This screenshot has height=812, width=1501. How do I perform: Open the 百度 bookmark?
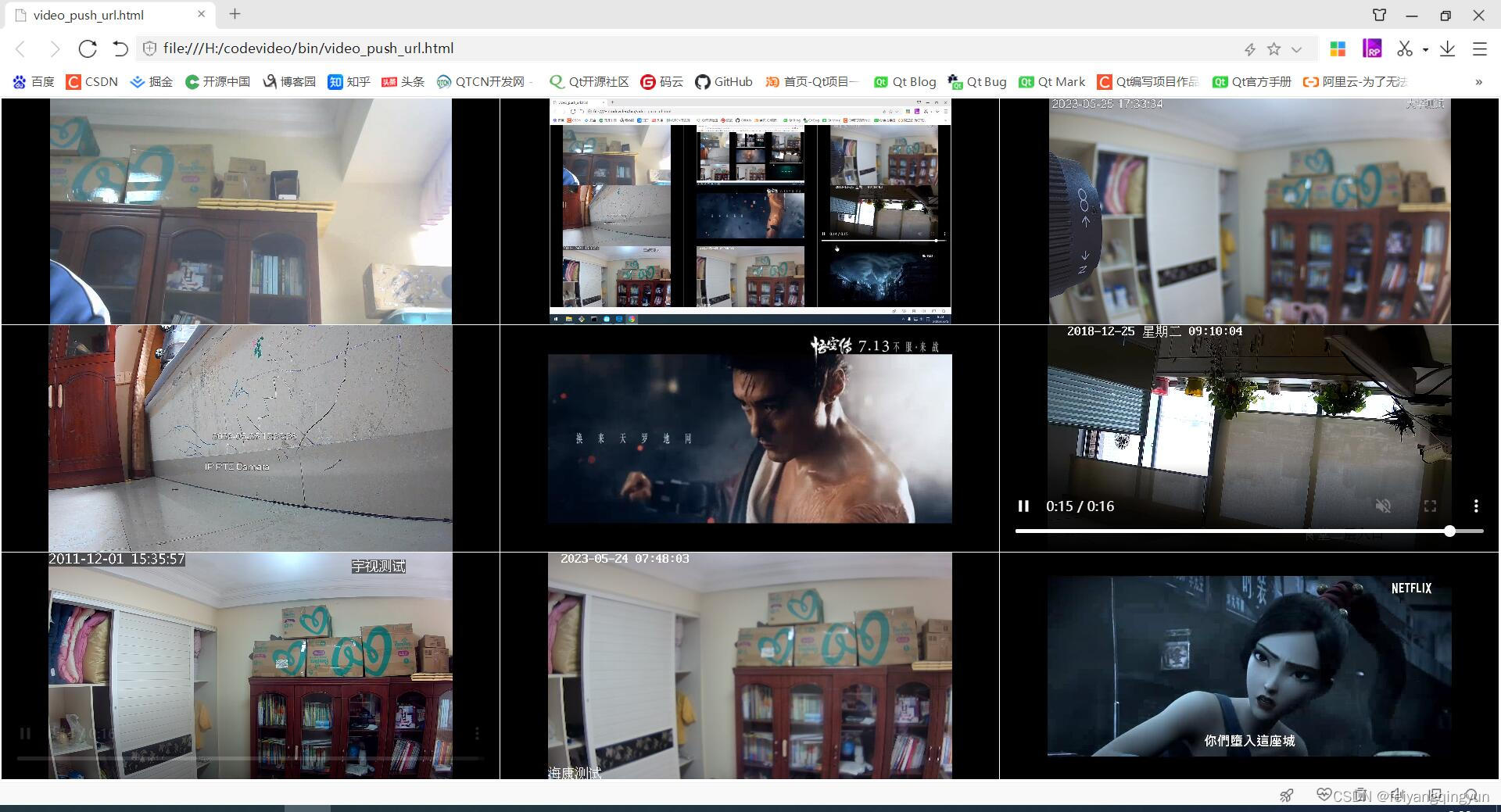coord(34,81)
